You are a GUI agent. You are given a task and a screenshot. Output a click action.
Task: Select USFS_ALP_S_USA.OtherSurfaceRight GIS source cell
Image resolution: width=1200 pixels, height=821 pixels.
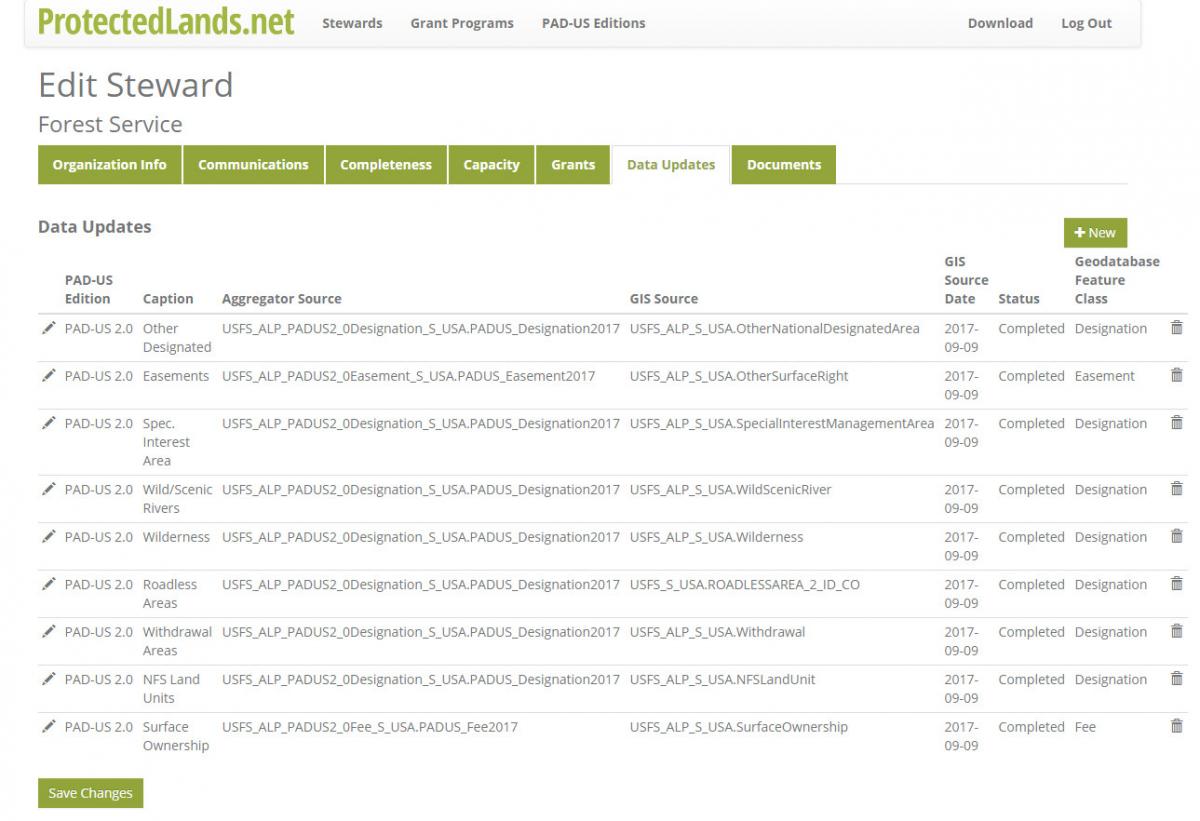coord(739,376)
